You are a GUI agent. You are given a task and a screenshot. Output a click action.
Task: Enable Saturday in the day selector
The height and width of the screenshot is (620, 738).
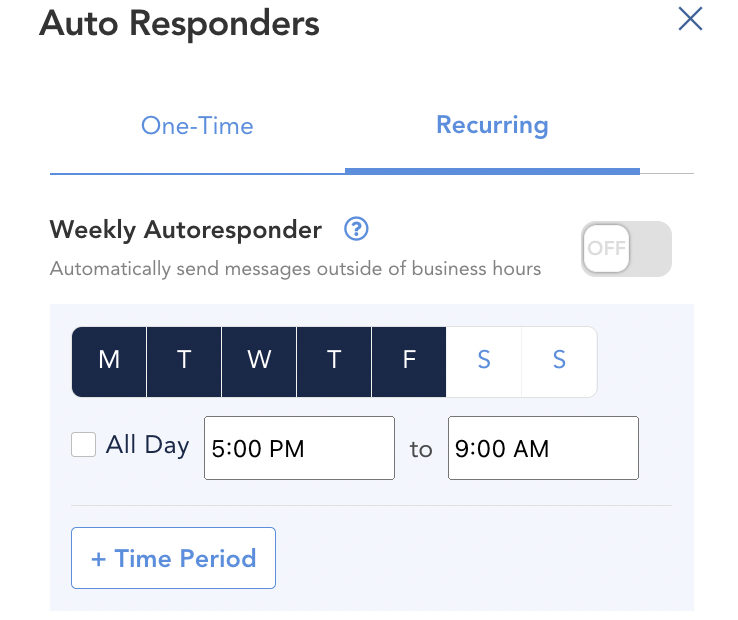point(484,362)
